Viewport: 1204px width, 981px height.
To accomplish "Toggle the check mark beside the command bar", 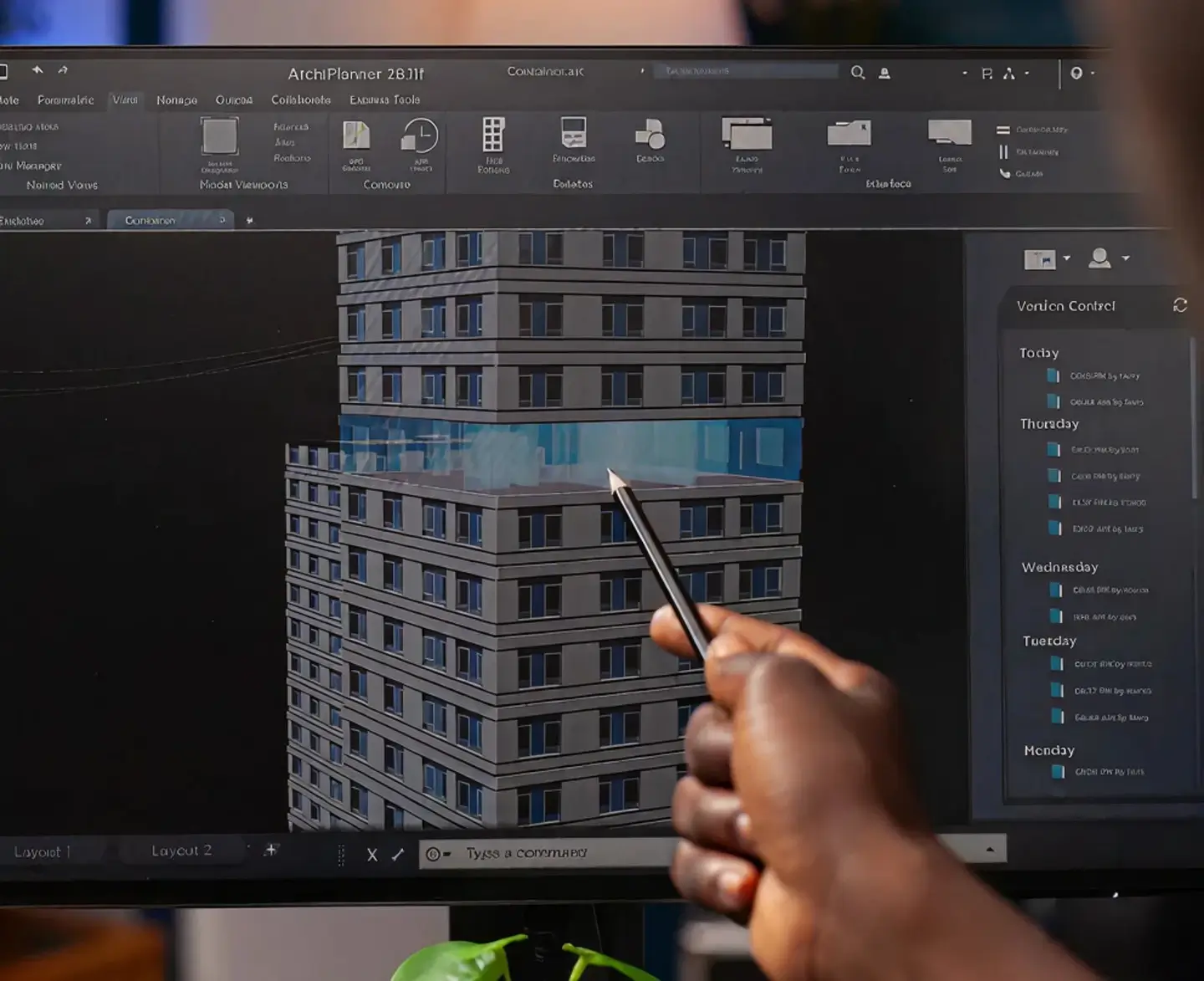I will coord(397,854).
